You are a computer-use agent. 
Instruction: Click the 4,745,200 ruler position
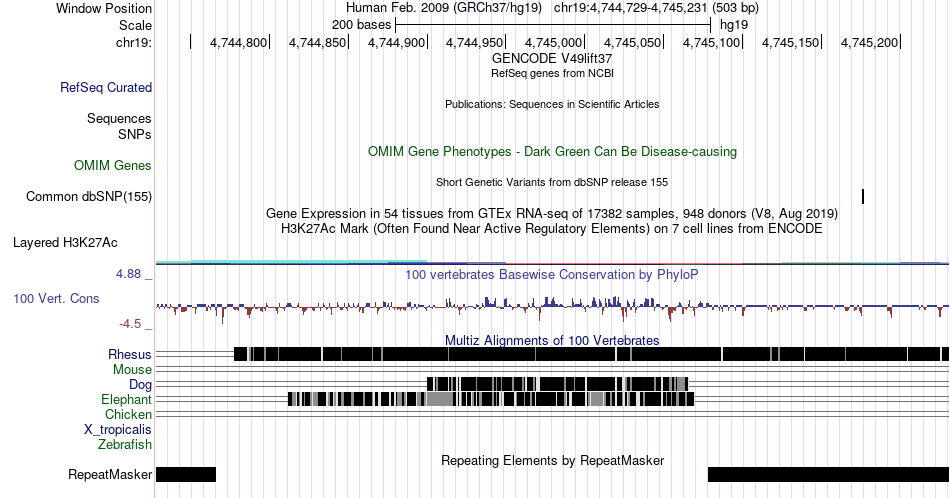[869, 42]
